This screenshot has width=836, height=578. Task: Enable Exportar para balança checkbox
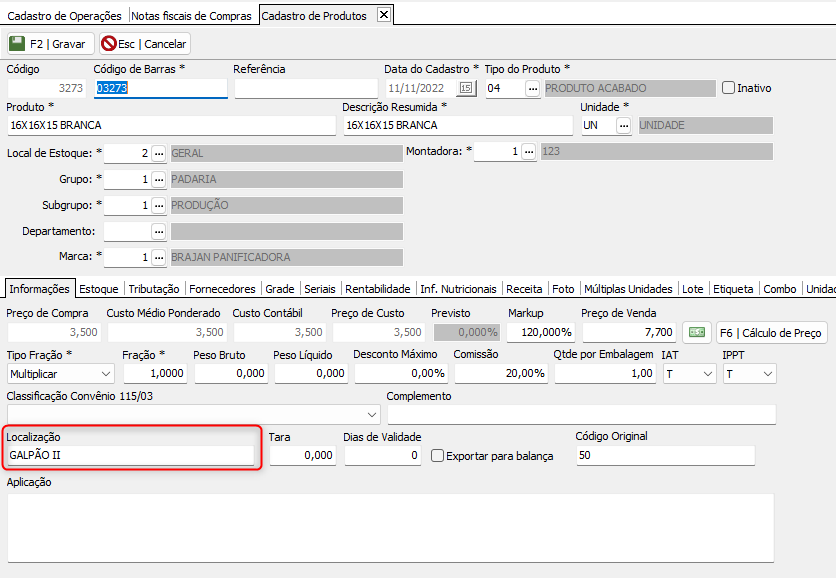(x=438, y=456)
